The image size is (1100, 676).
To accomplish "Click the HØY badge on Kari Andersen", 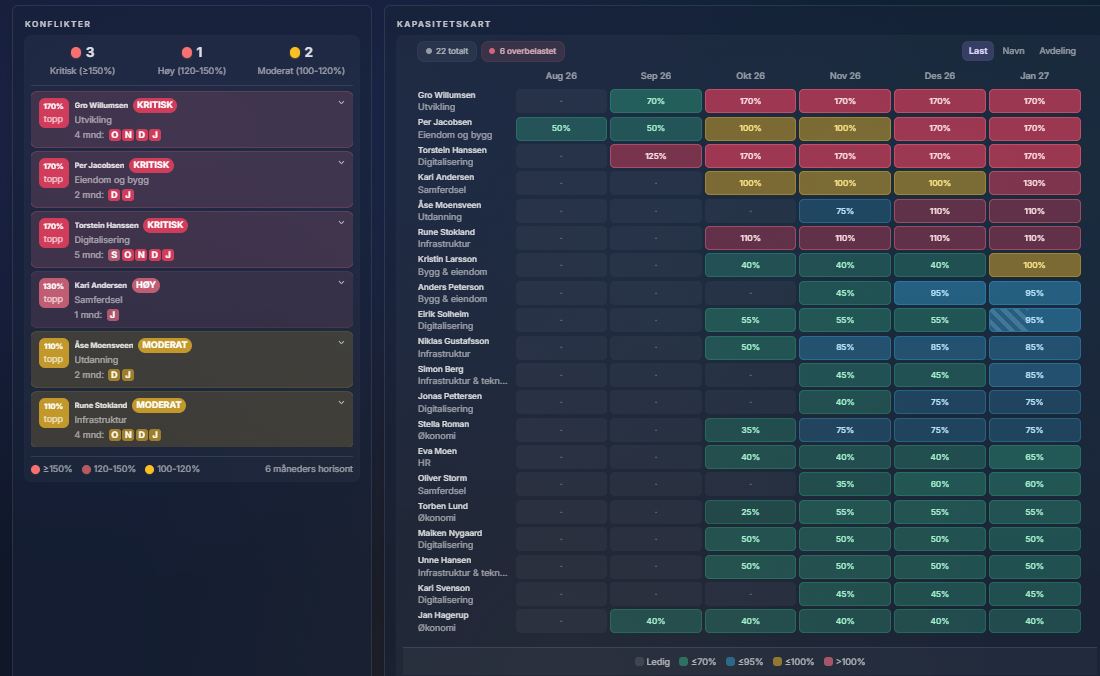I will pos(146,285).
